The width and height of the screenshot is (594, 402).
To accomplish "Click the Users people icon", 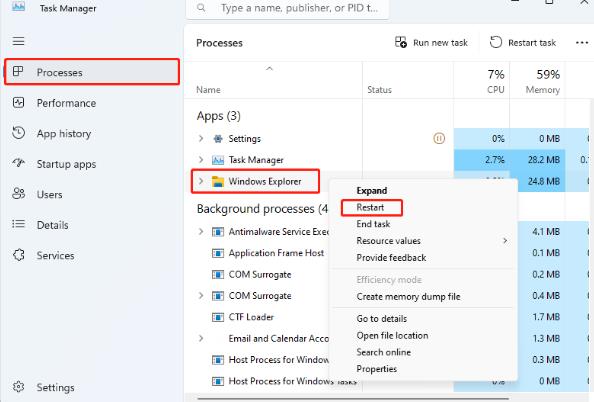I will (18, 194).
